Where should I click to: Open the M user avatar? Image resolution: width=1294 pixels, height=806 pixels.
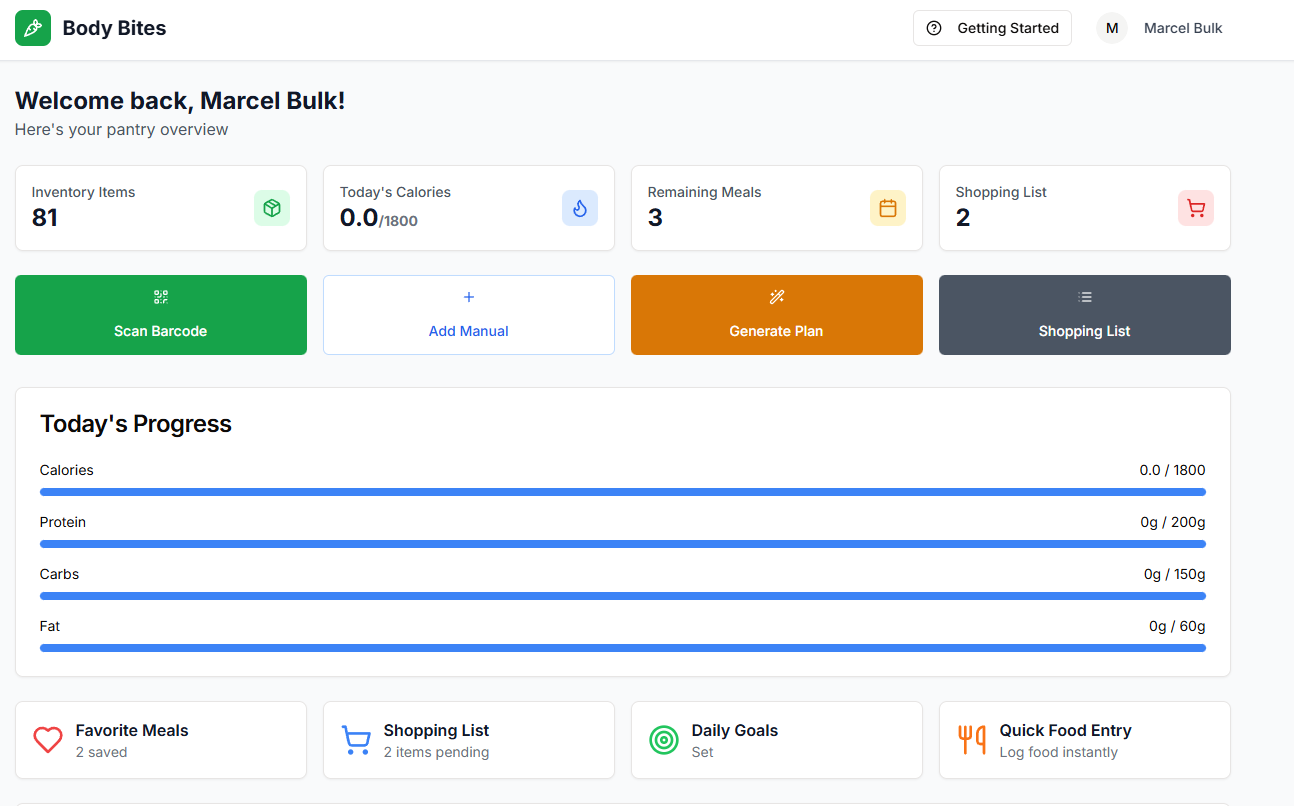click(x=1112, y=28)
